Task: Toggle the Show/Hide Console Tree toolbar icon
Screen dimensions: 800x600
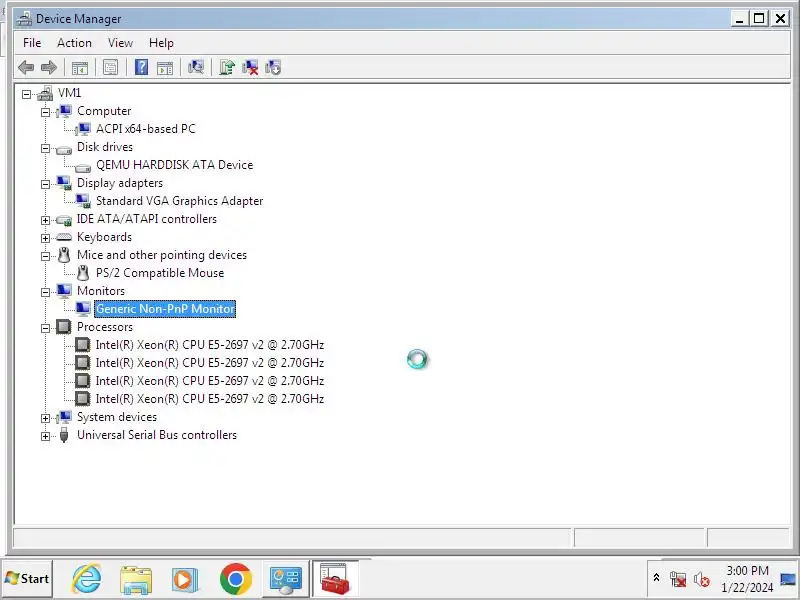Action: (80, 67)
